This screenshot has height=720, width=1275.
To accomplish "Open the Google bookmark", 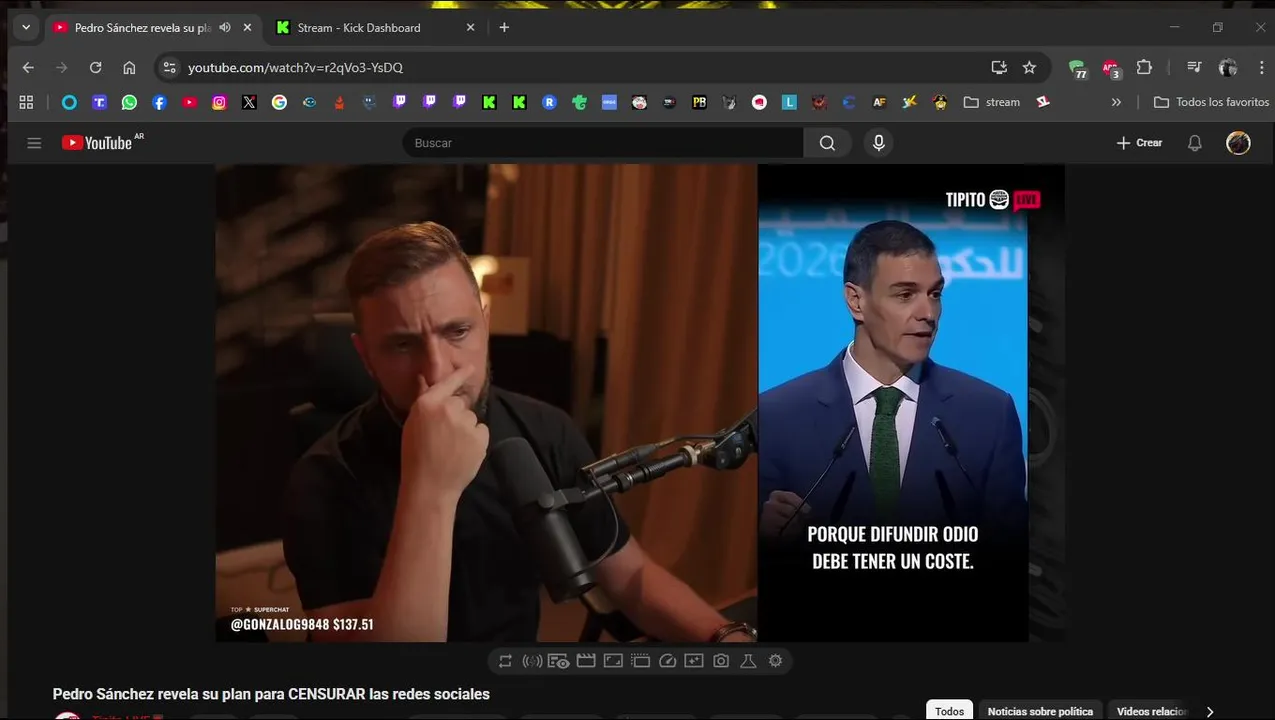I will coord(279,102).
